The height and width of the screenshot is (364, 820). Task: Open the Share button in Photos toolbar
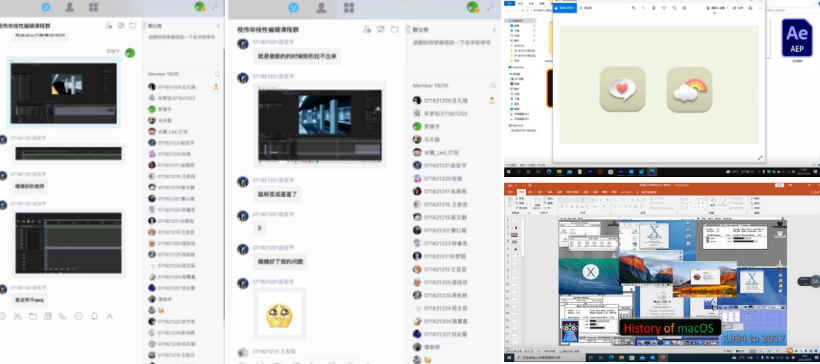click(x=738, y=8)
